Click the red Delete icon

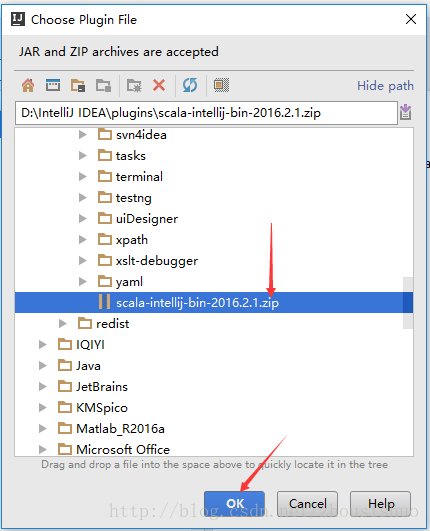click(x=159, y=85)
